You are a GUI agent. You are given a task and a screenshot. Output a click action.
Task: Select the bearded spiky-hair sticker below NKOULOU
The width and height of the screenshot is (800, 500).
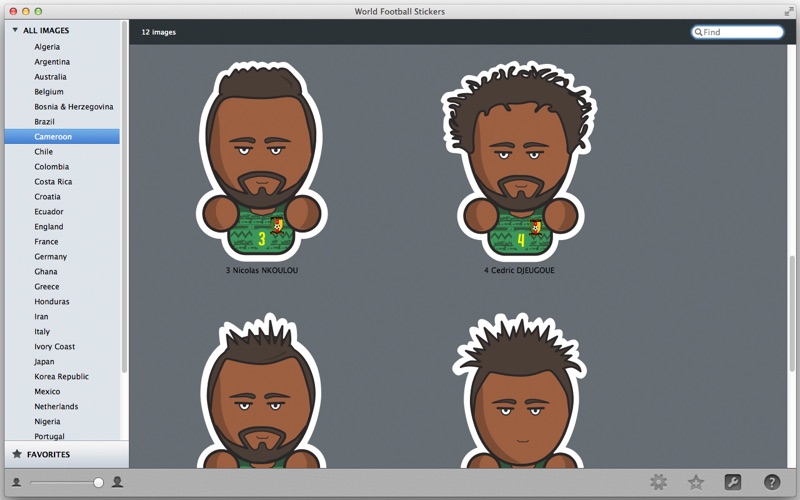[262, 391]
